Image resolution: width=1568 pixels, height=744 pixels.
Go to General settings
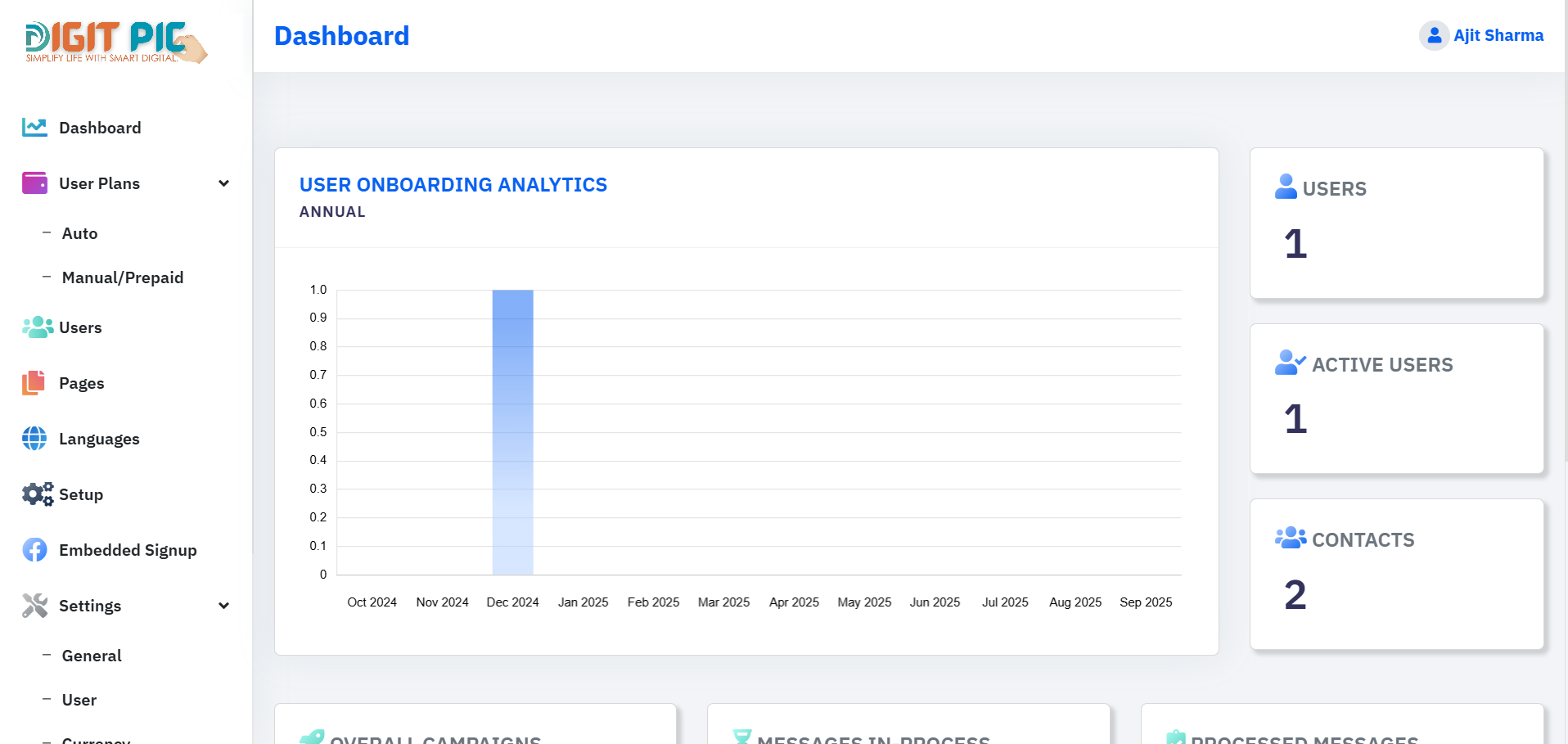click(92, 656)
